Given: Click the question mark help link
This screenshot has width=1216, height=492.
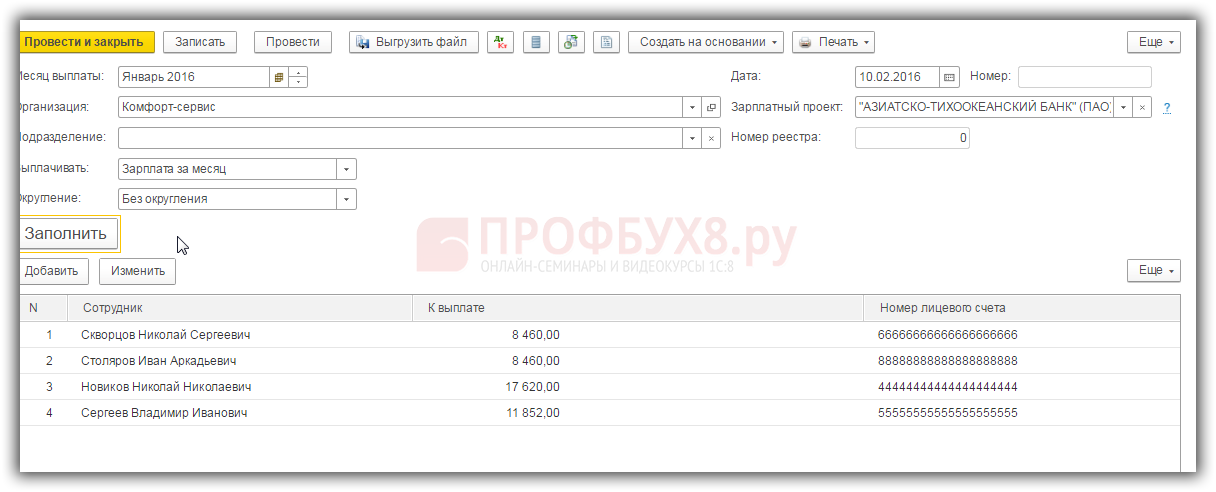Looking at the screenshot, I should pos(1166,108).
